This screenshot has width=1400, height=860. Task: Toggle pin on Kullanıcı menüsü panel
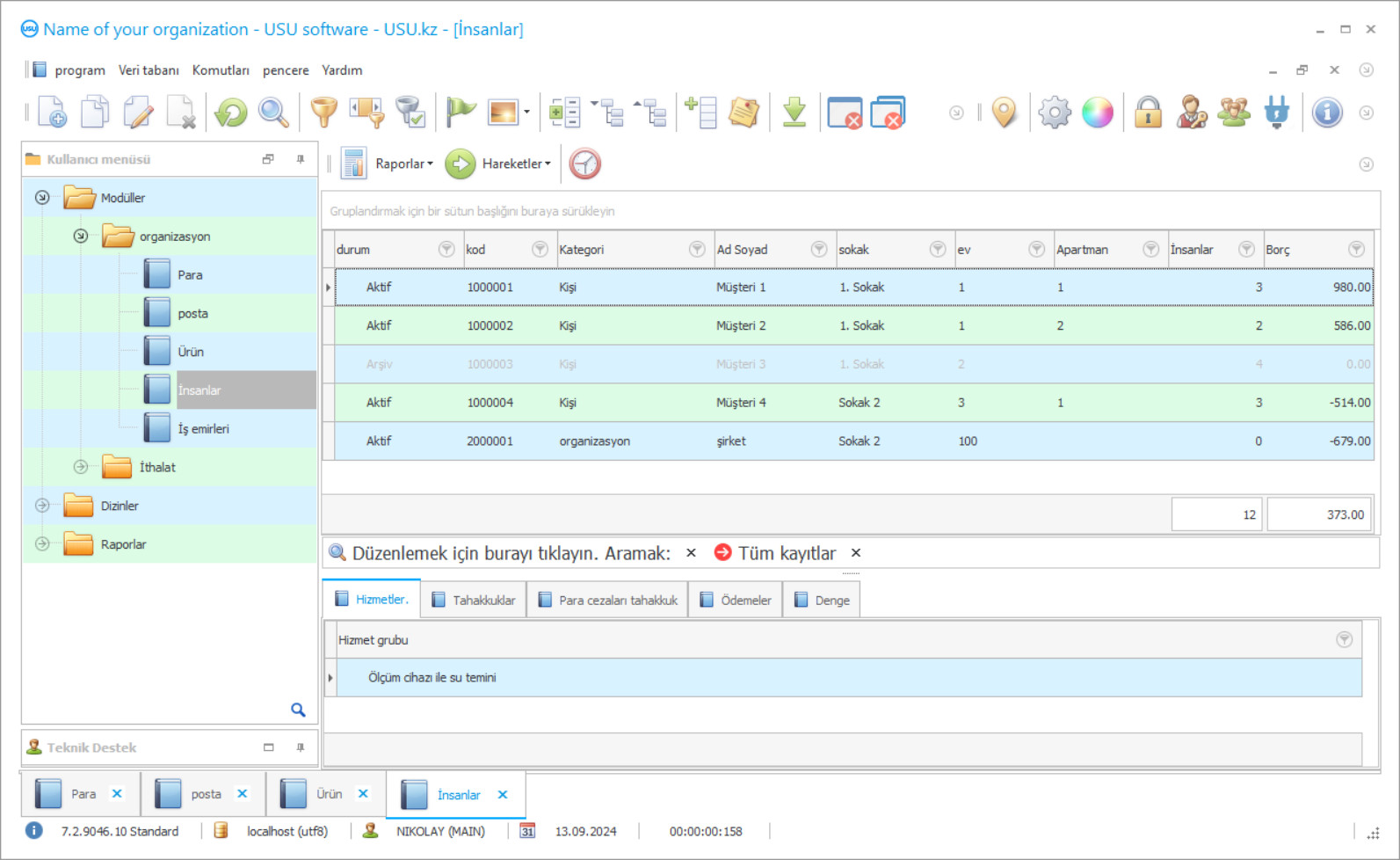pos(301,159)
